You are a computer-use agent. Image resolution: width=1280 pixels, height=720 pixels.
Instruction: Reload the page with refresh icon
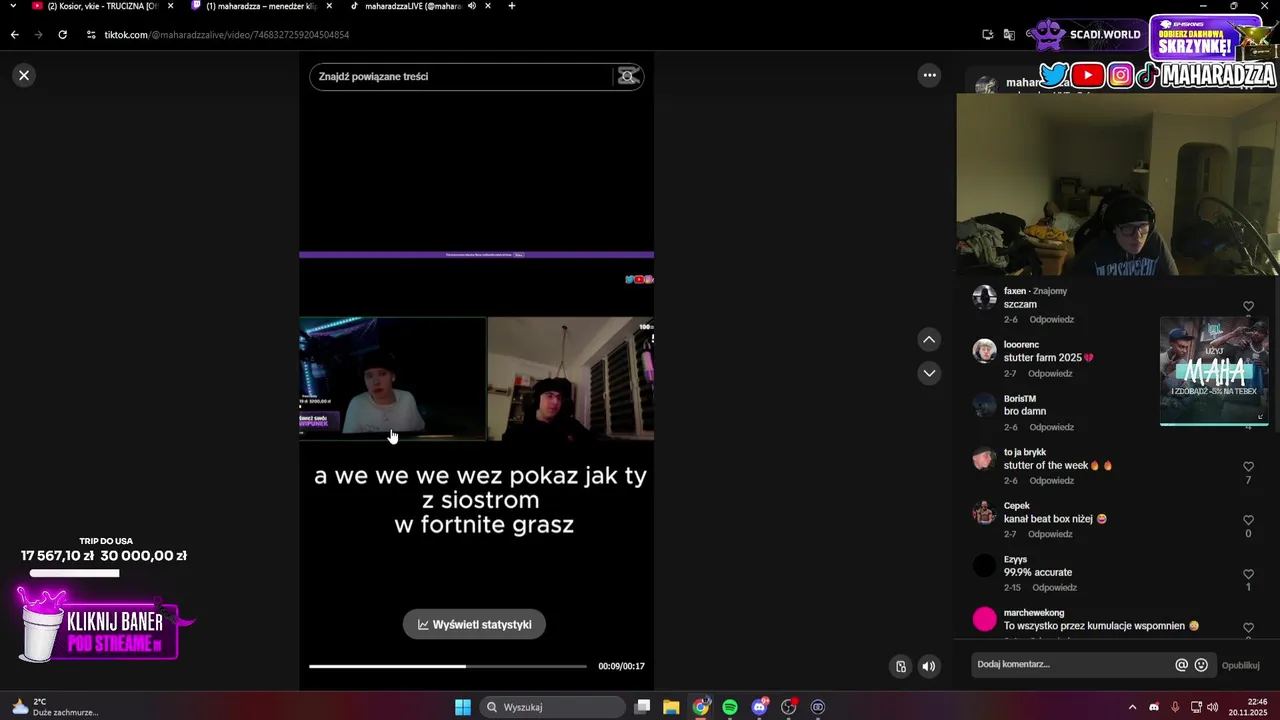click(x=62, y=34)
